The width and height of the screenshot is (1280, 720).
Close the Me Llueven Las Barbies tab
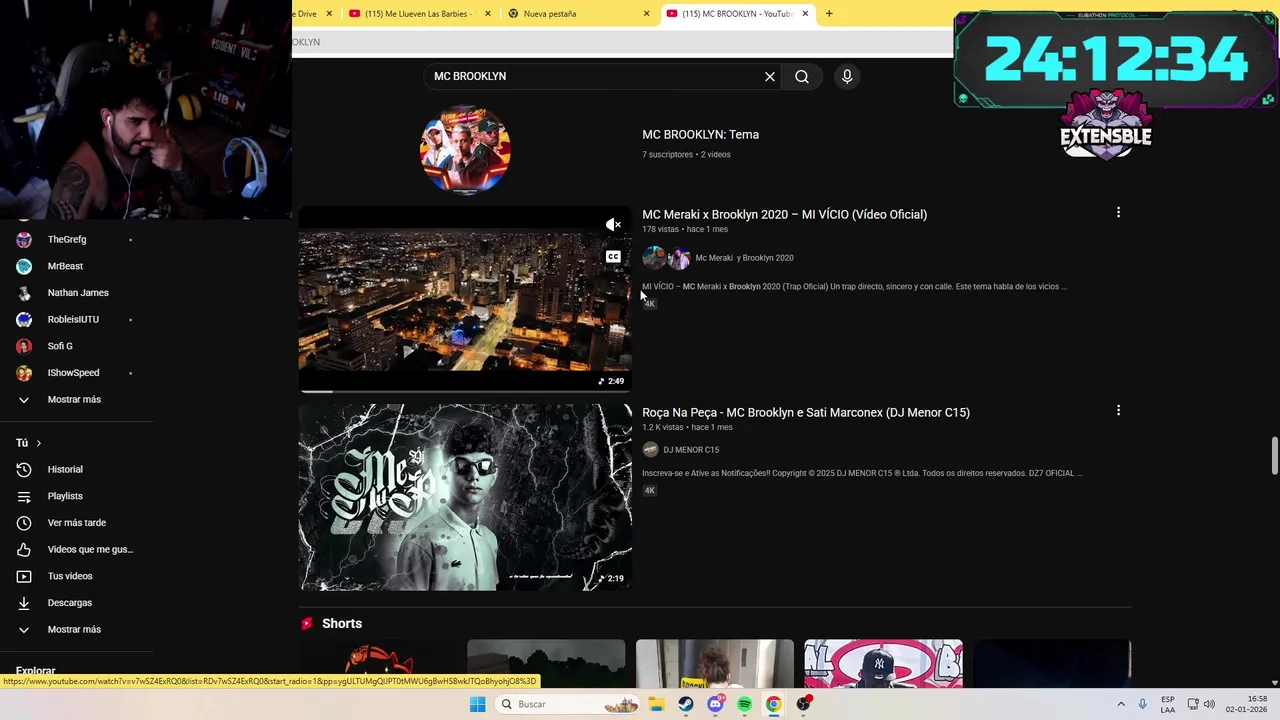488,14
